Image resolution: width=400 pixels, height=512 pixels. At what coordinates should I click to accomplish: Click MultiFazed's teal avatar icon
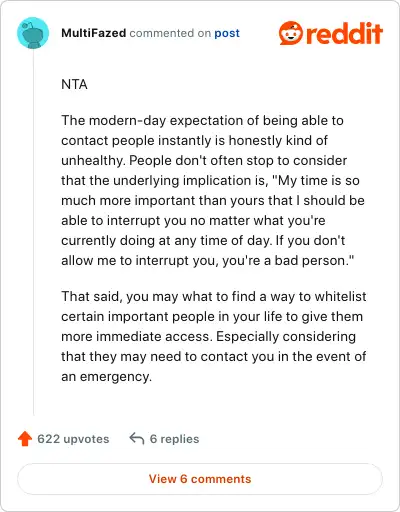coord(33,33)
